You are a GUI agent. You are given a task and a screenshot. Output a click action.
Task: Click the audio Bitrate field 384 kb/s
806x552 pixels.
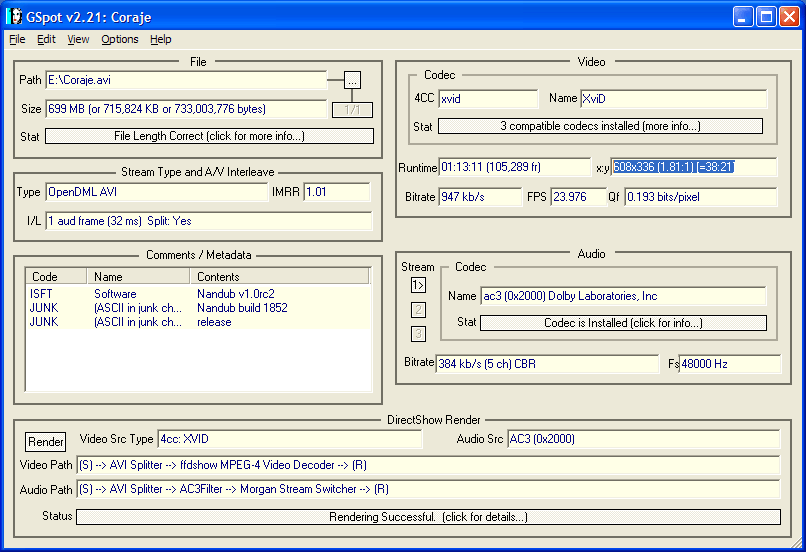(547, 364)
